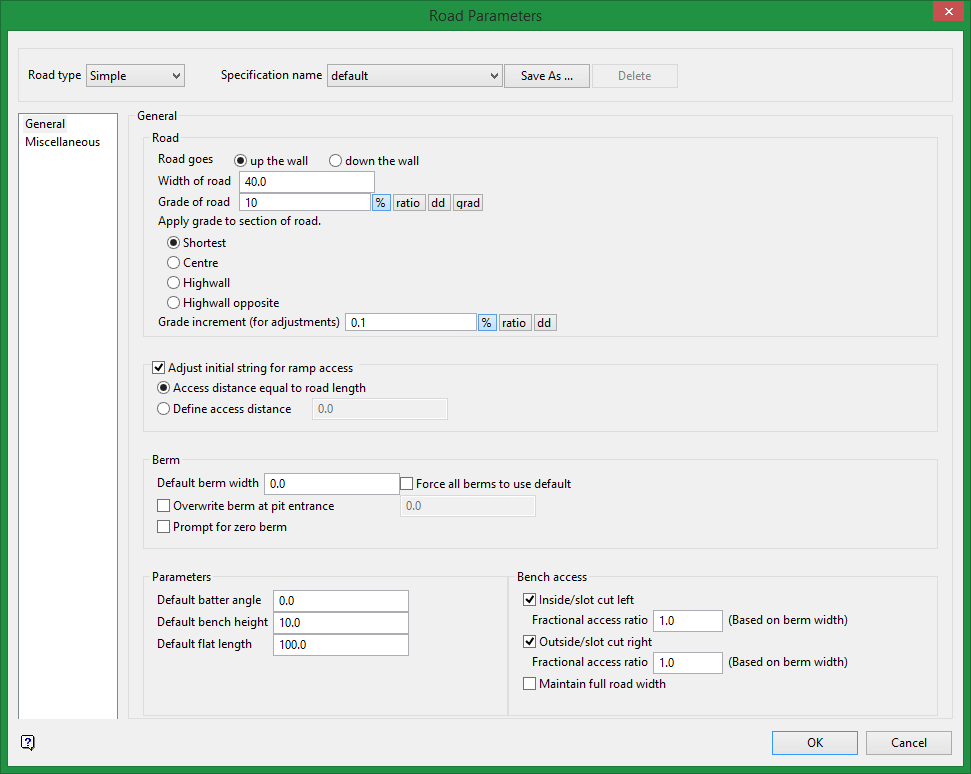Choose the ratio unit for Grade of road
The image size is (971, 774).
(x=407, y=203)
